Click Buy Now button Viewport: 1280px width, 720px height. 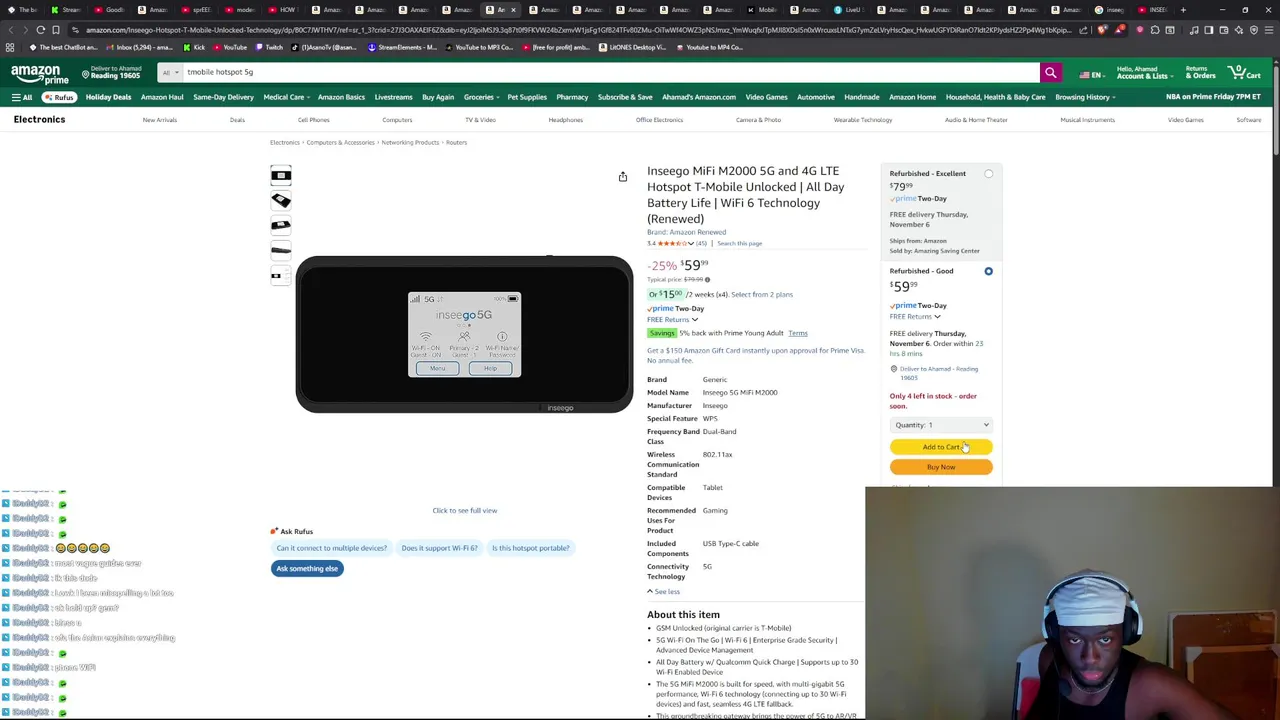pos(941,467)
